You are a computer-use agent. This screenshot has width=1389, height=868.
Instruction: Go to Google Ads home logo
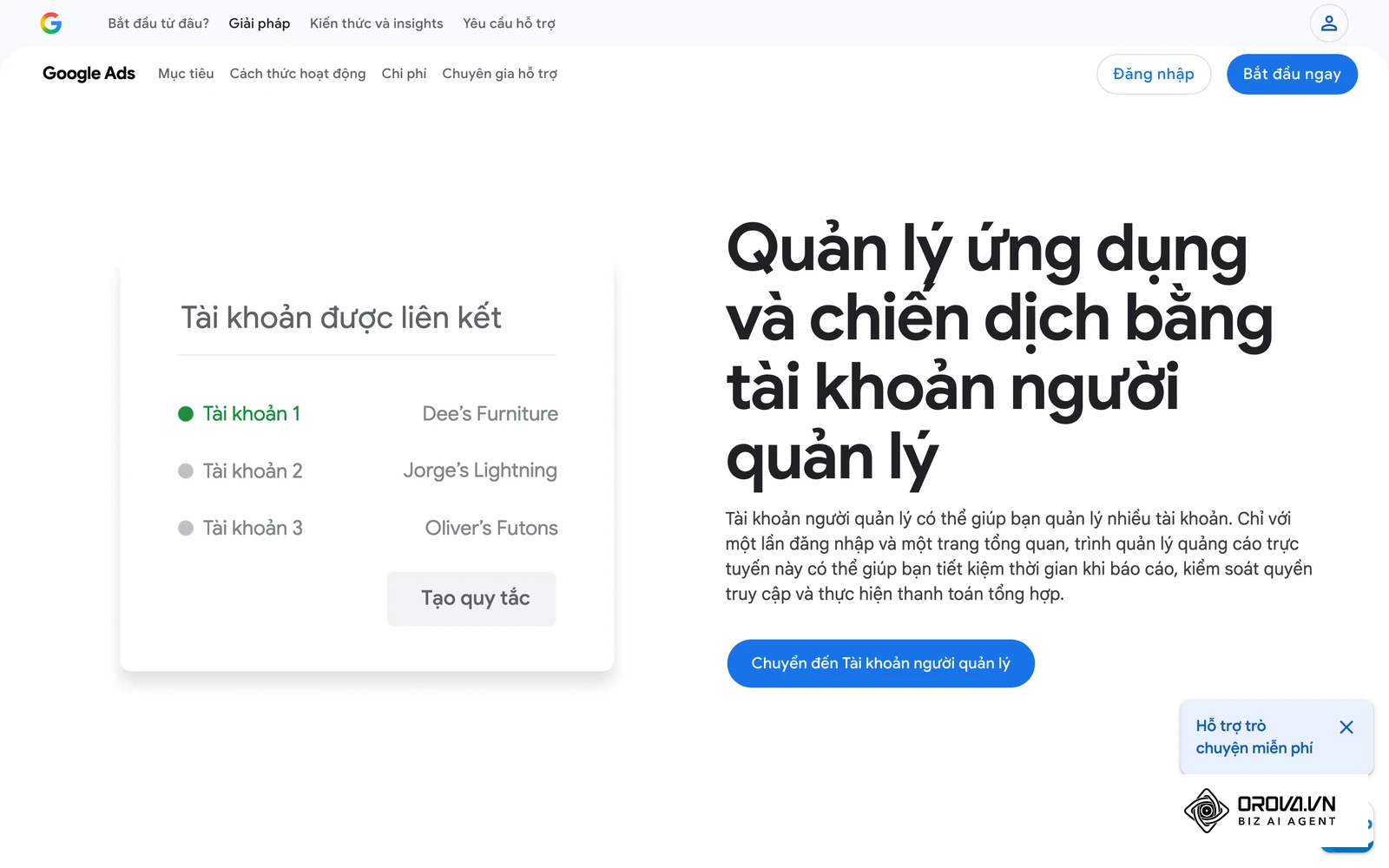[89, 74]
